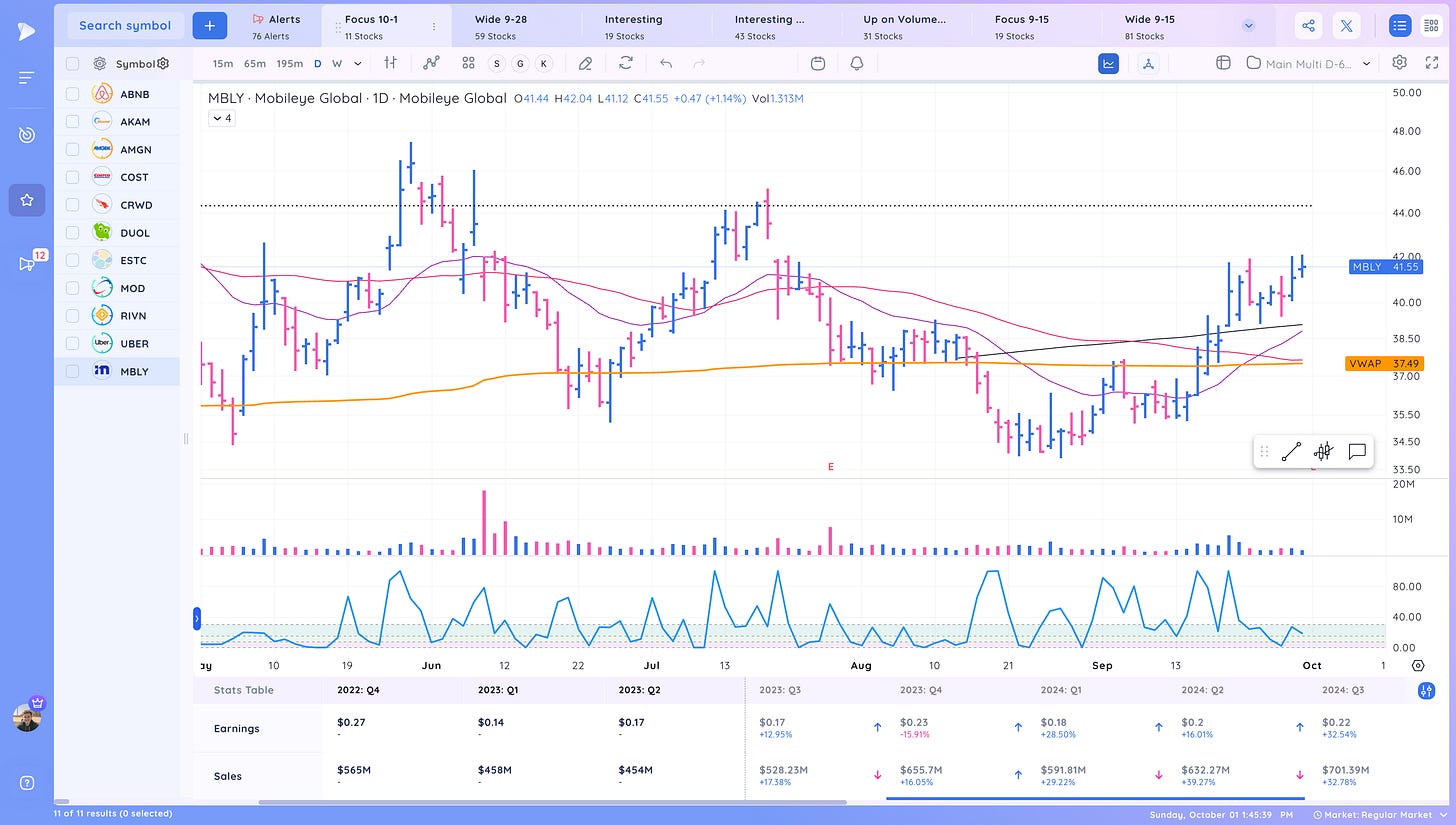Select the 195m timeframe
Image resolution: width=1456 pixels, height=825 pixels.
[290, 64]
